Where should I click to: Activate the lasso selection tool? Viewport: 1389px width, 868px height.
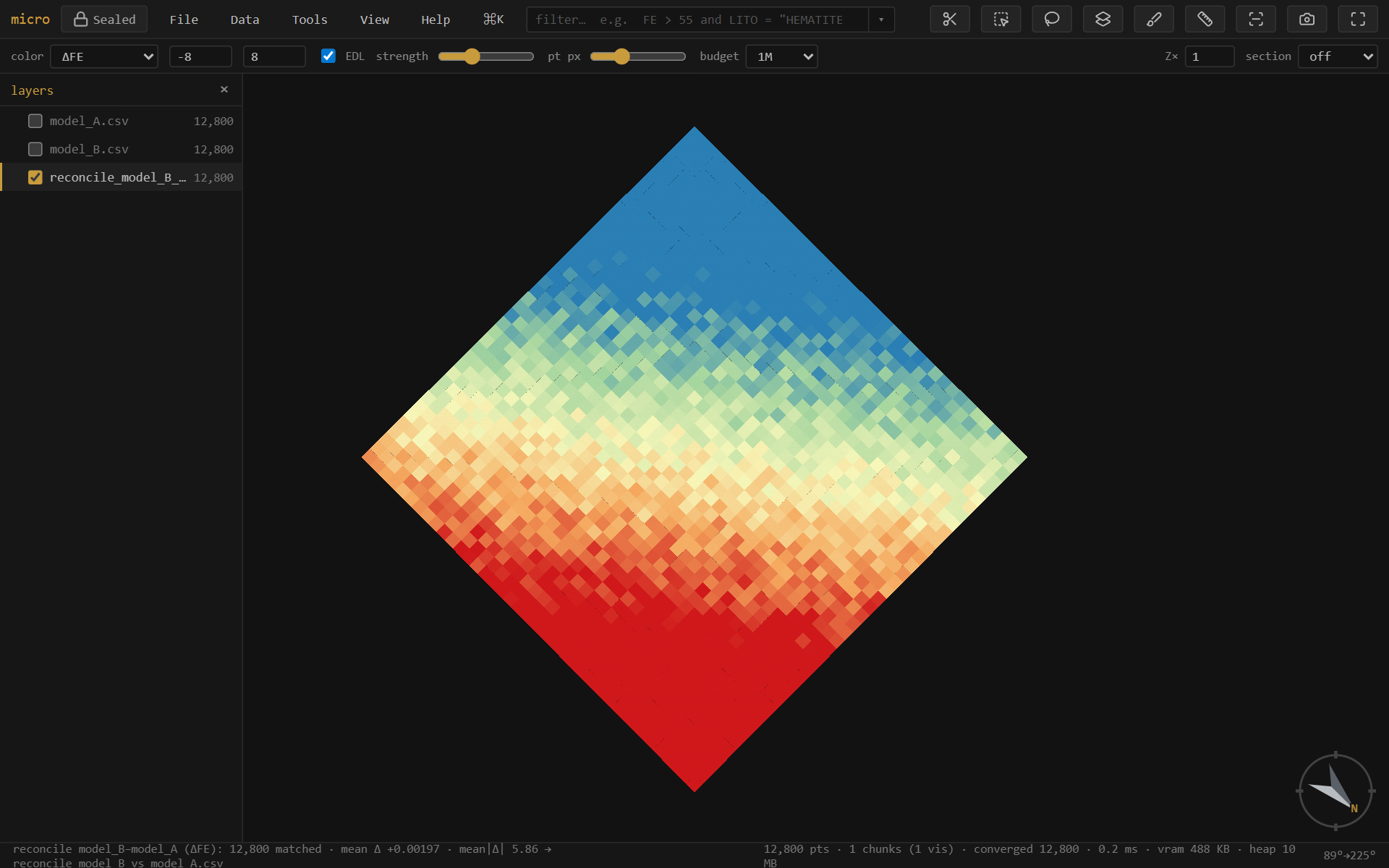(x=1052, y=20)
